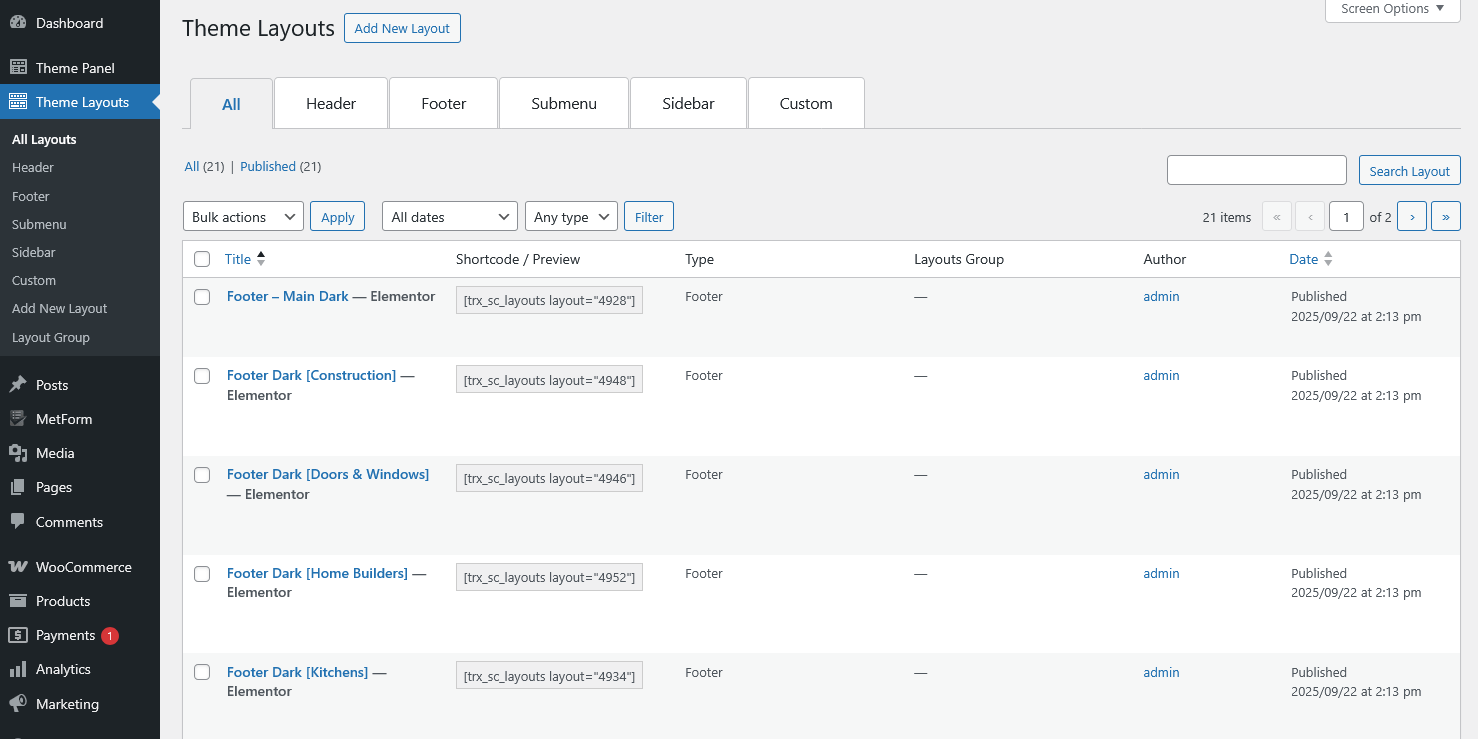Expand the All dates filter dropdown
Image resolution: width=1478 pixels, height=739 pixels.
[x=449, y=217]
